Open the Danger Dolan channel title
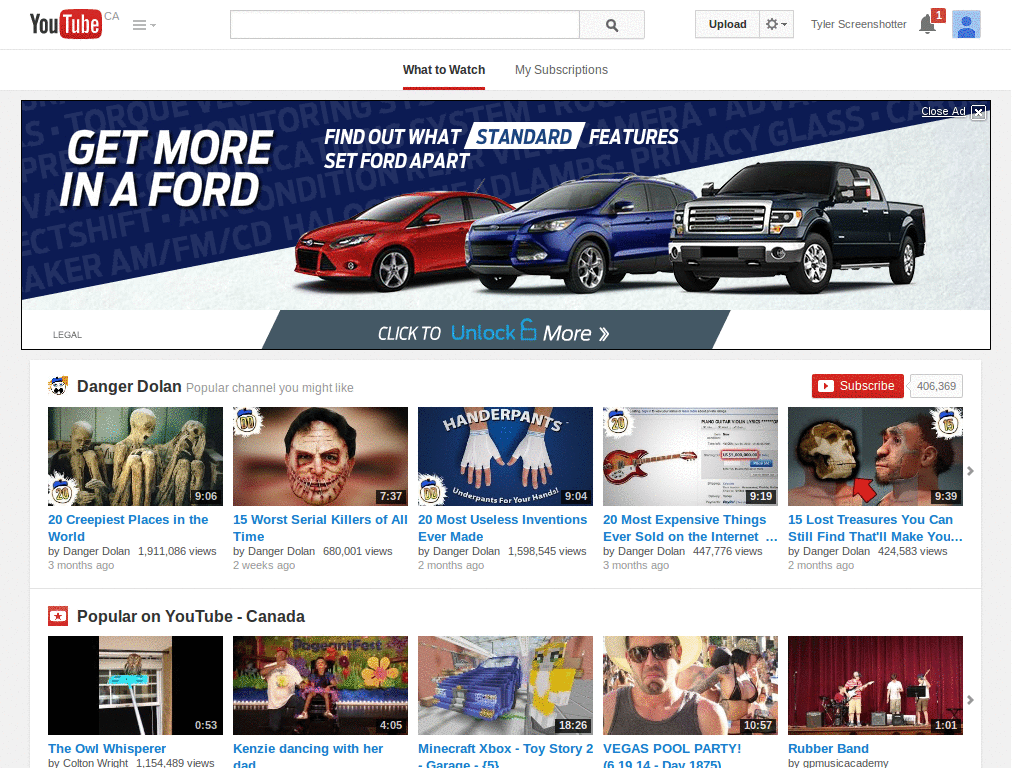 pos(129,387)
